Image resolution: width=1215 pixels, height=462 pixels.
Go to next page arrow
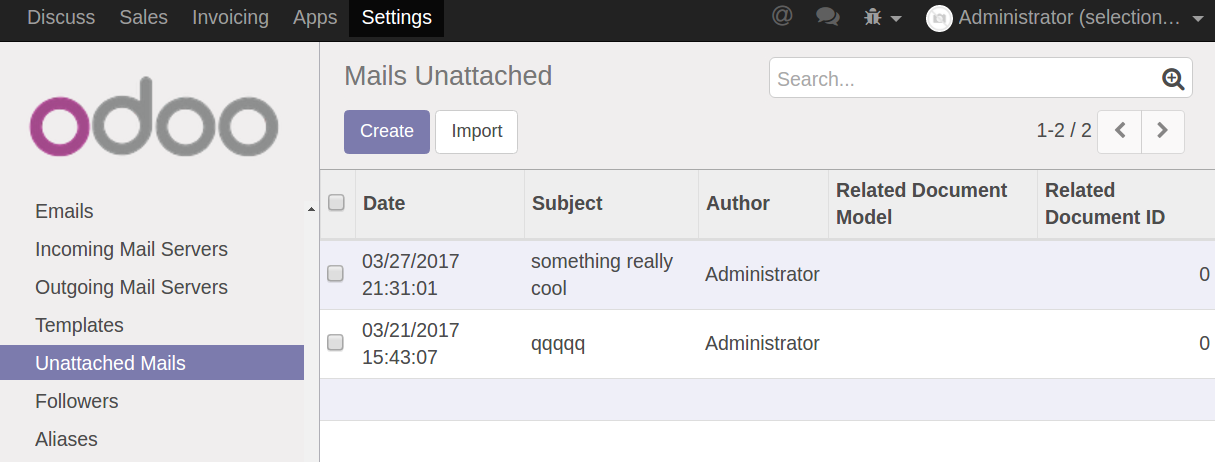pos(1162,131)
